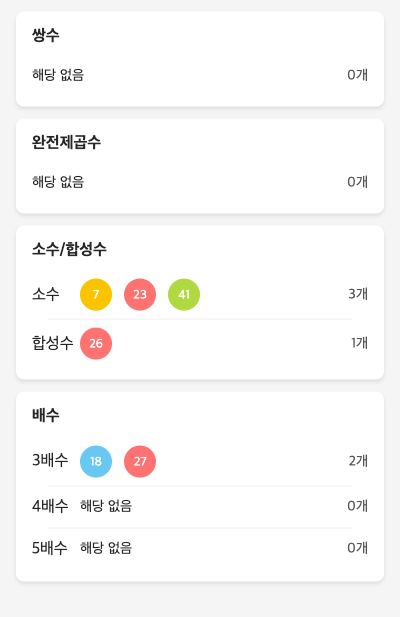
Task: Tap the green number 41 ball
Action: click(x=184, y=294)
